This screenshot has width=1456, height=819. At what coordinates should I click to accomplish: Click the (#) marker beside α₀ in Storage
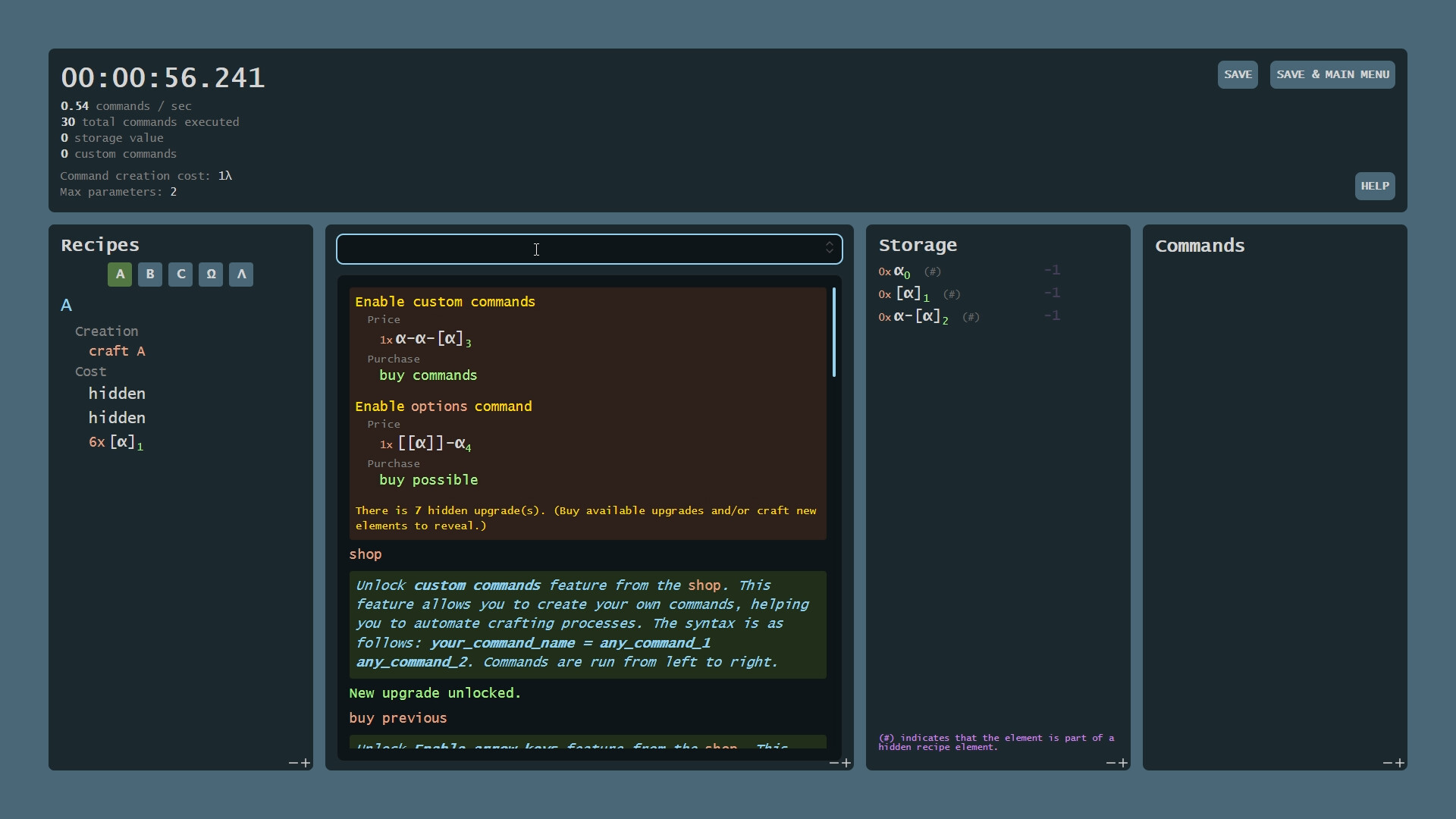click(932, 271)
